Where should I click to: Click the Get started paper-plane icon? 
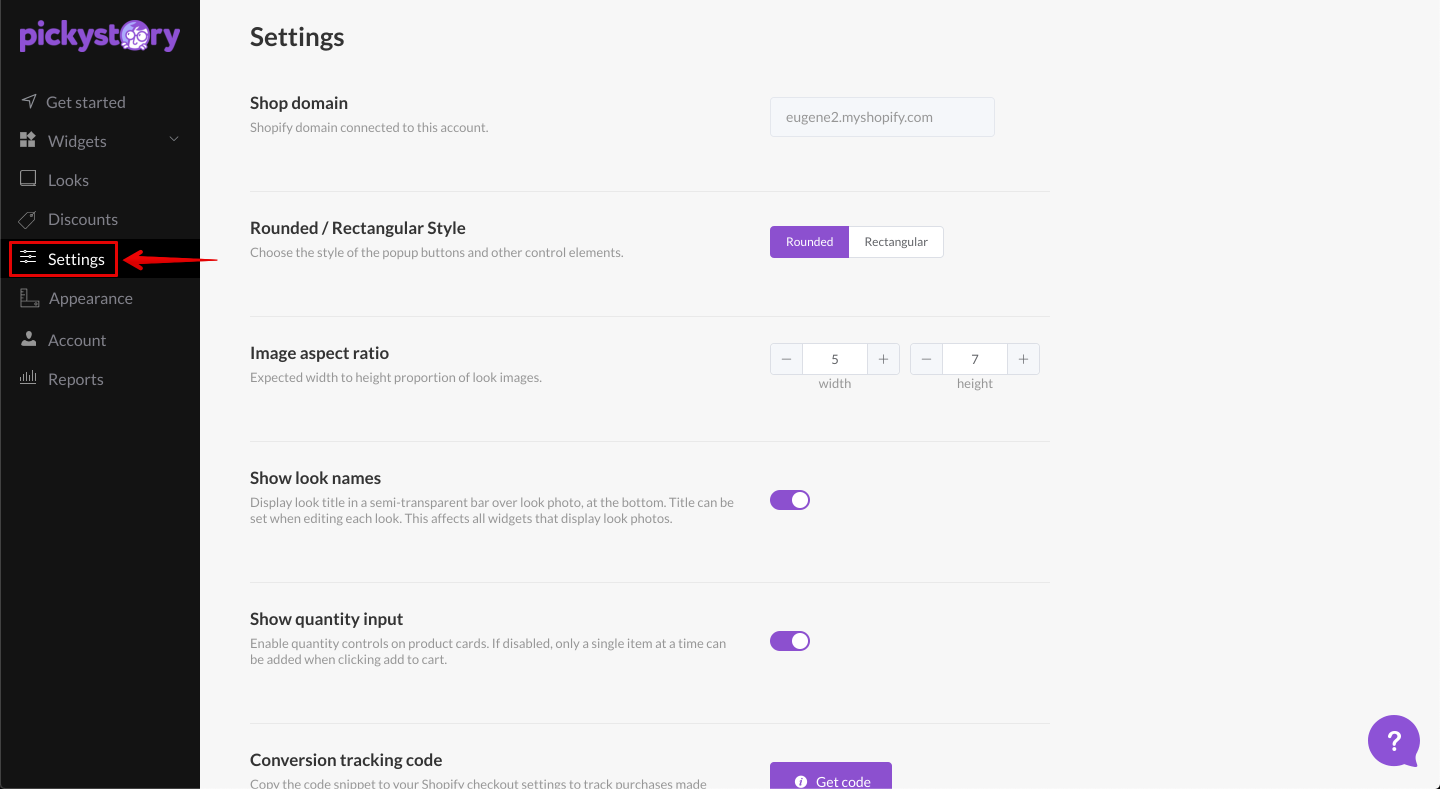[28, 102]
